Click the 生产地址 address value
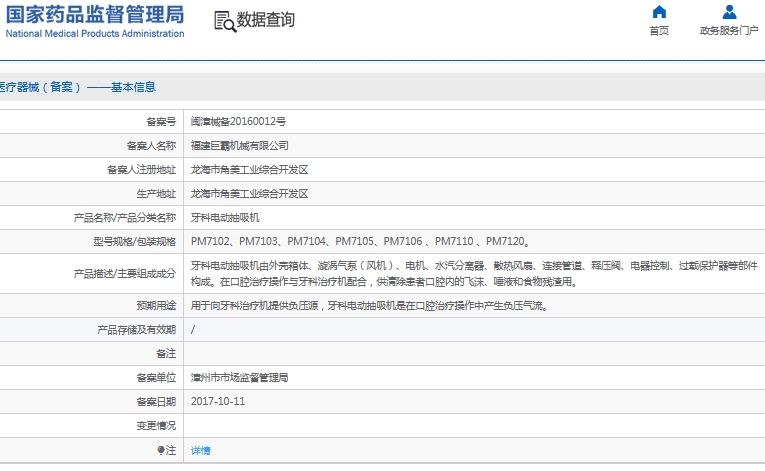765x471 pixels. click(249, 194)
